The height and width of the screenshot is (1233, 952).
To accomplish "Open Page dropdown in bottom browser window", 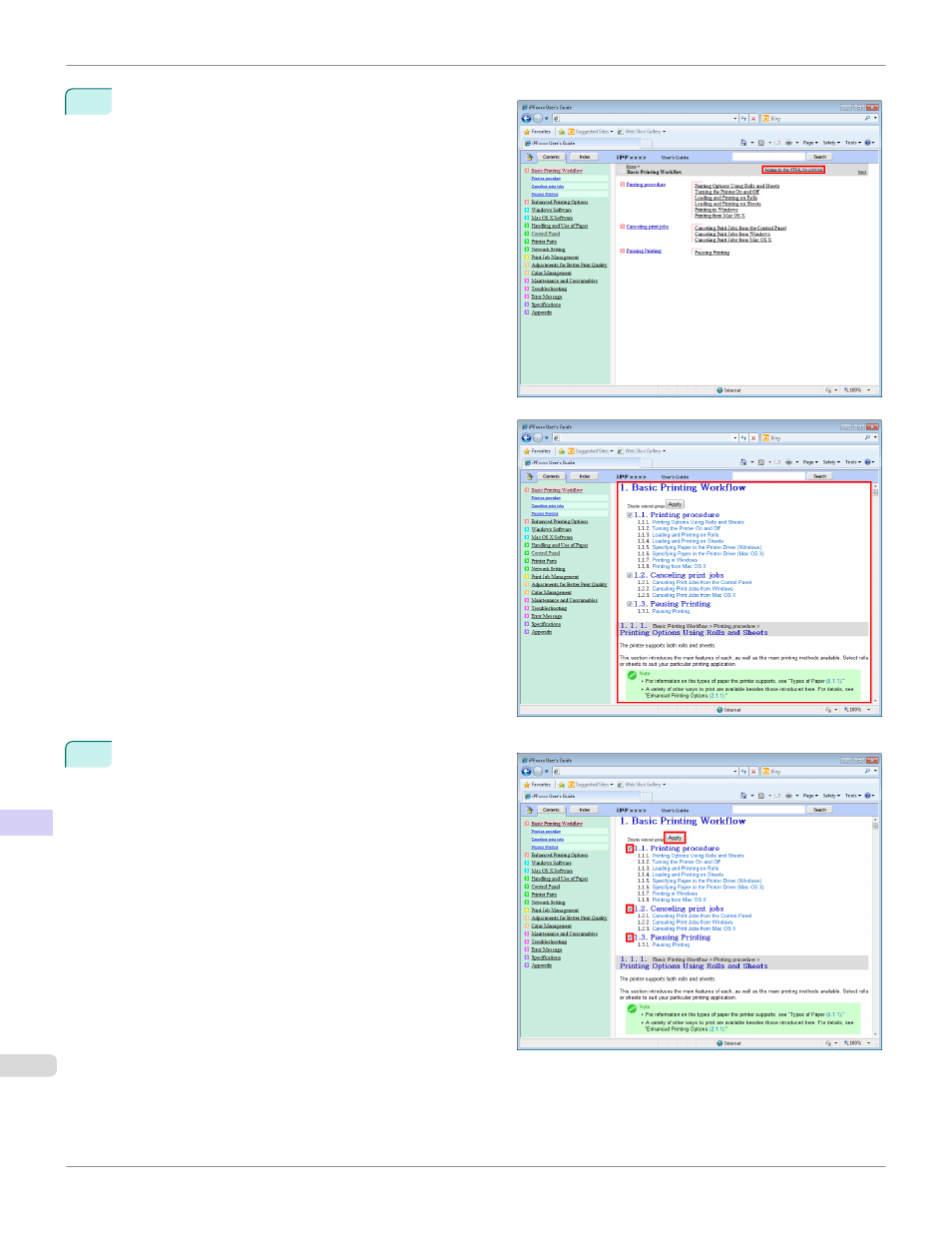I will [810, 796].
